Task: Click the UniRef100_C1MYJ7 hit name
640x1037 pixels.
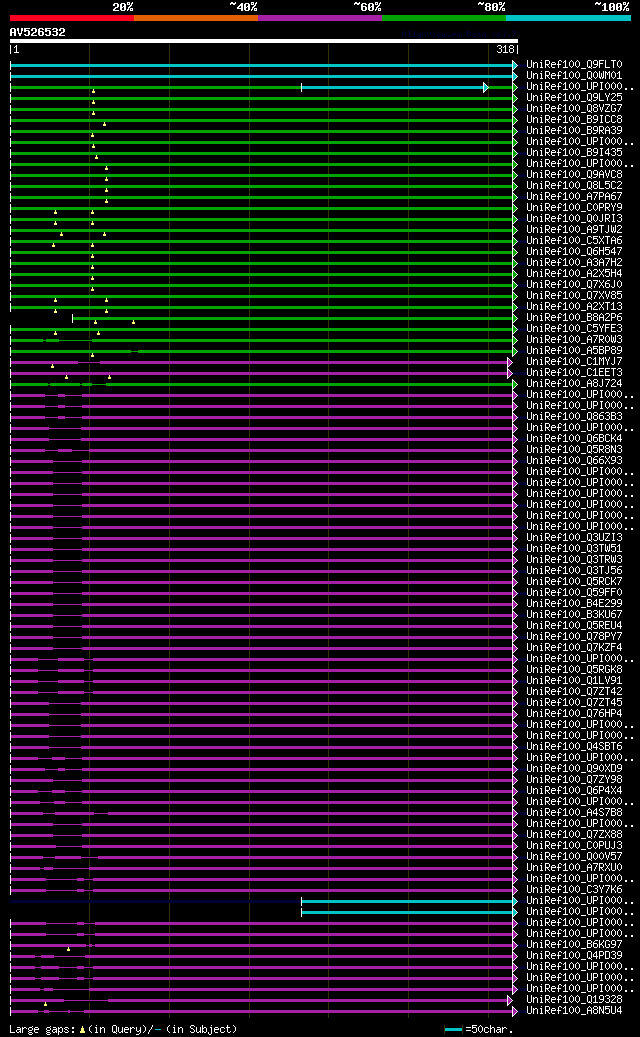Action: click(x=574, y=362)
